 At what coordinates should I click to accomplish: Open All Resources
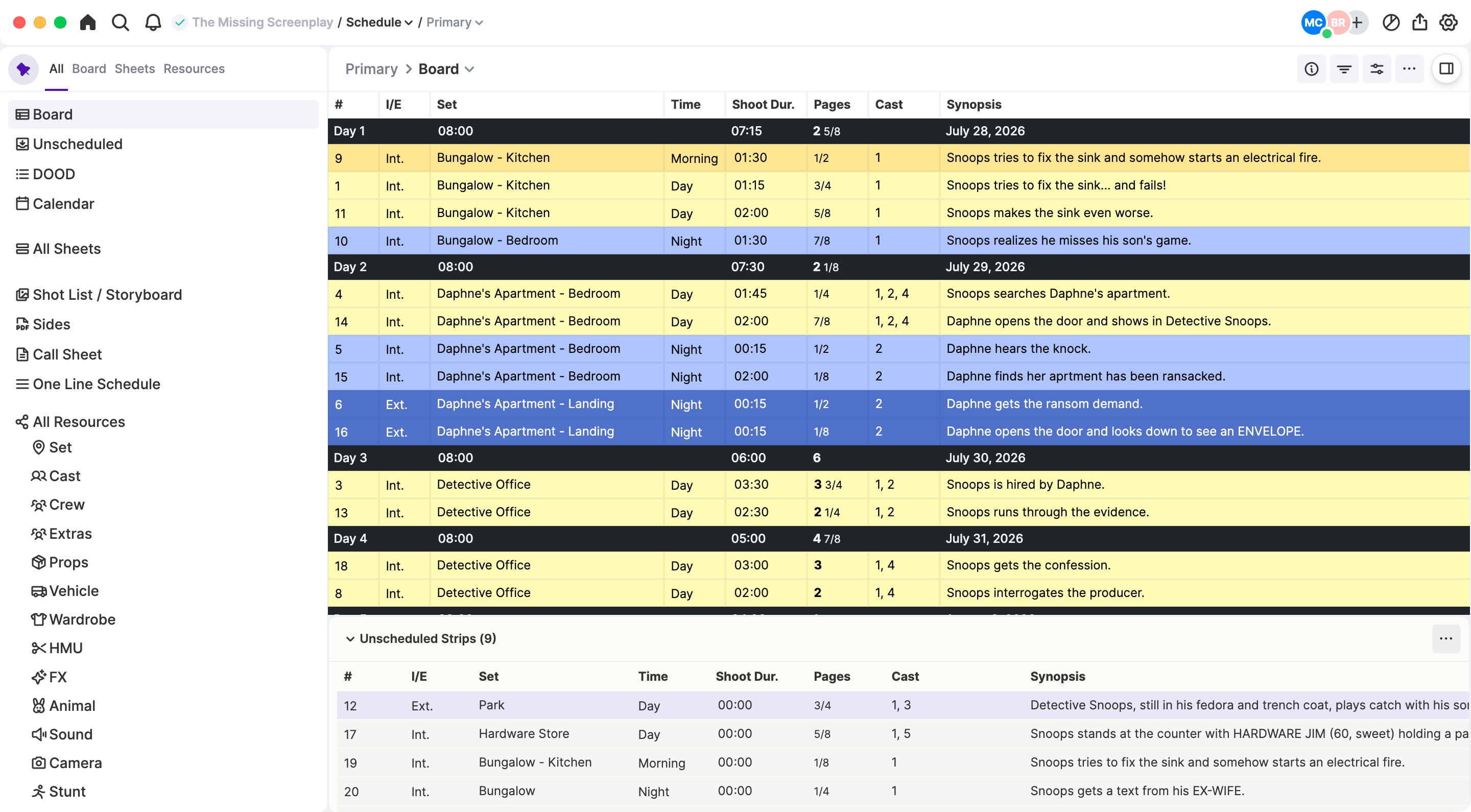(79, 422)
